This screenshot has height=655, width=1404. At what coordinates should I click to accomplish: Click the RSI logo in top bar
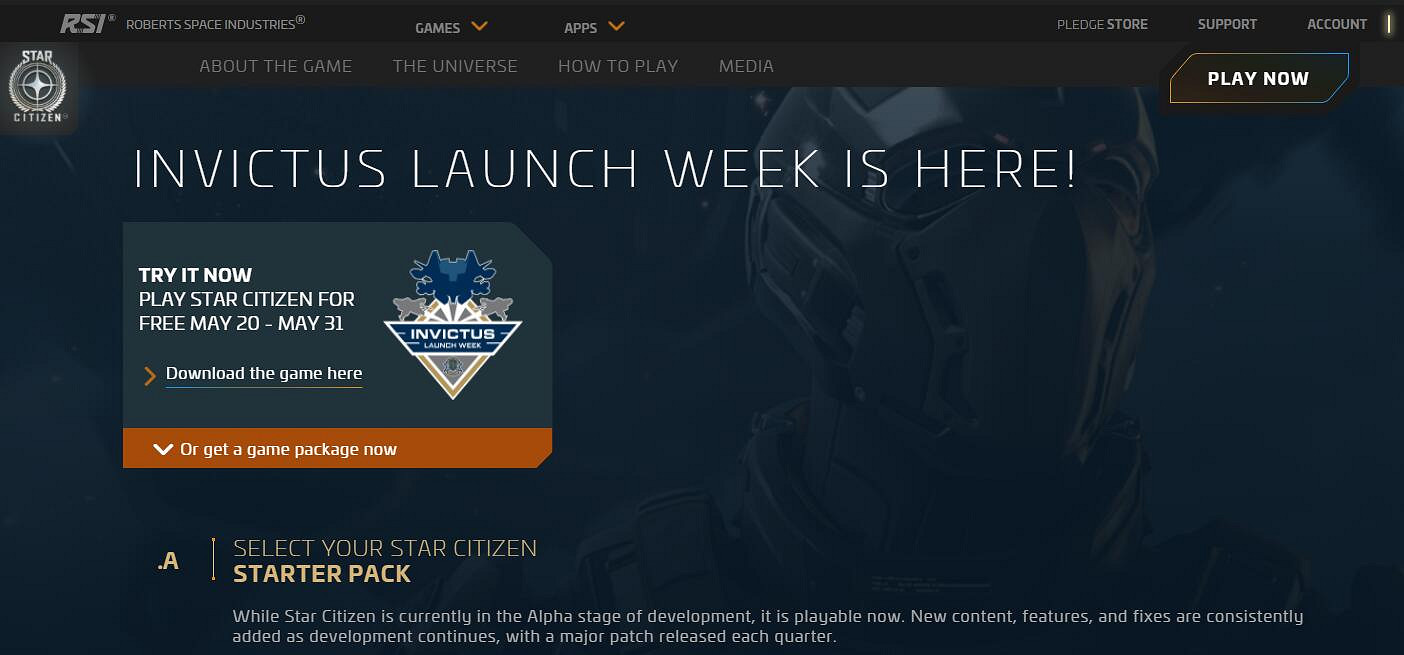(87, 23)
